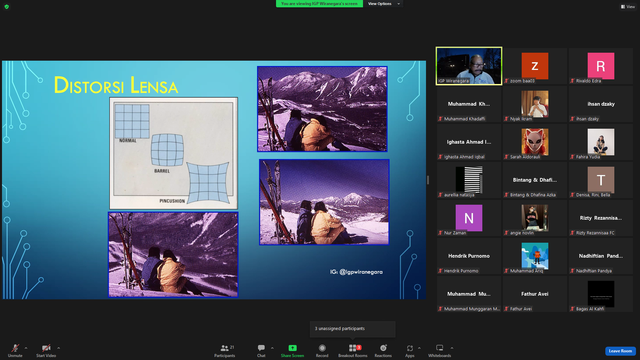Viewport: 640px width, 360px height.
Task: Select the Nyak Ikram participant tile
Action: 535,104
